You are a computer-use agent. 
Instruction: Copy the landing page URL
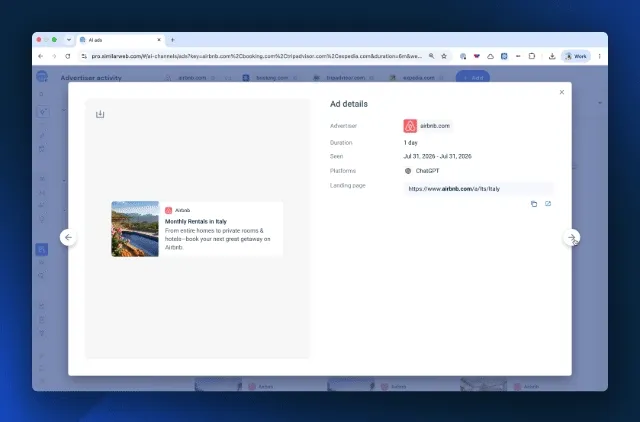coord(533,204)
